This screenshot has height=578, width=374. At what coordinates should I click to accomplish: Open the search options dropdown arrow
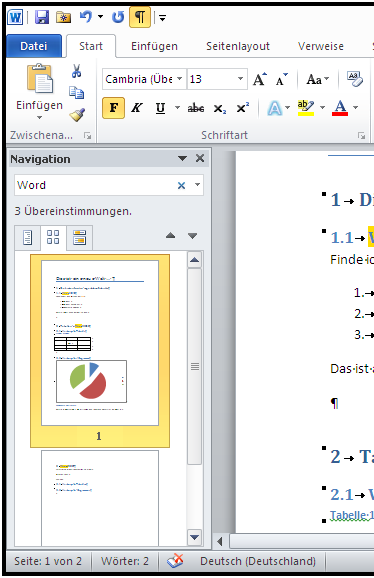point(198,185)
